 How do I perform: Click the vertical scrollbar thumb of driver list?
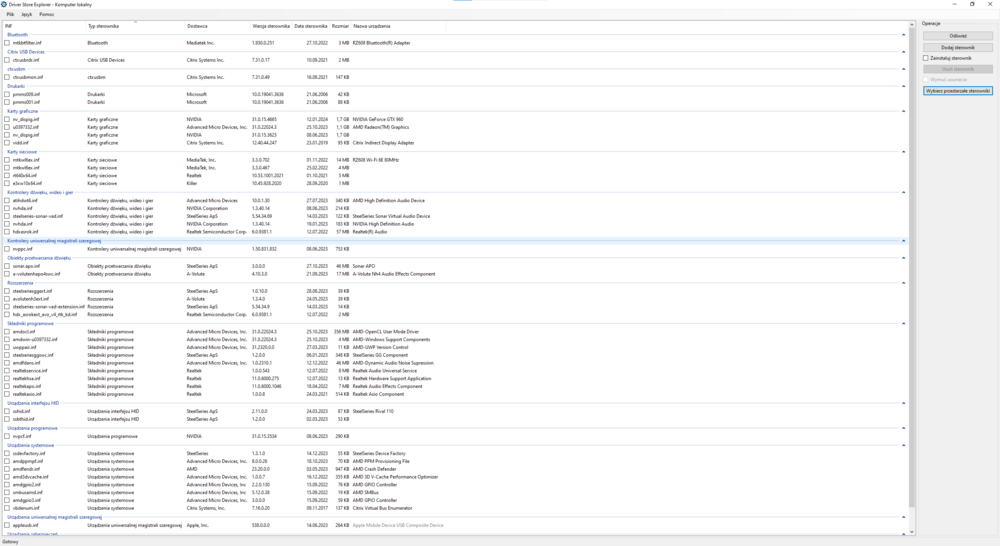pyautogui.click(x=911, y=268)
